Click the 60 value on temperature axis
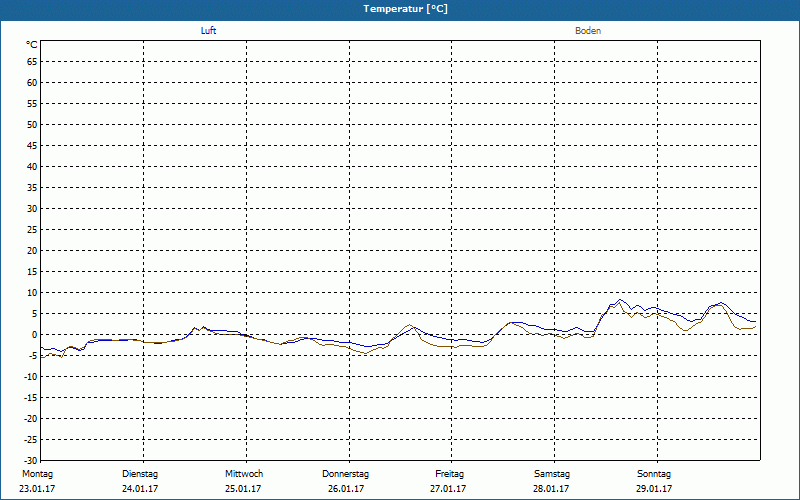Image resolution: width=800 pixels, height=500 pixels. [32, 83]
